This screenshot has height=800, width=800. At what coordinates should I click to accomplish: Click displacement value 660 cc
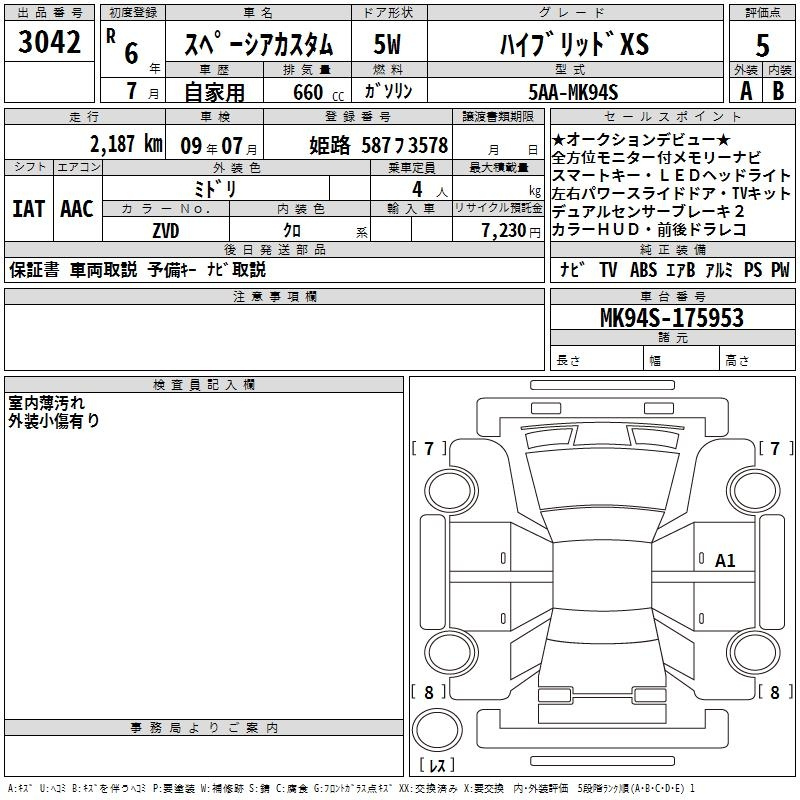point(318,93)
